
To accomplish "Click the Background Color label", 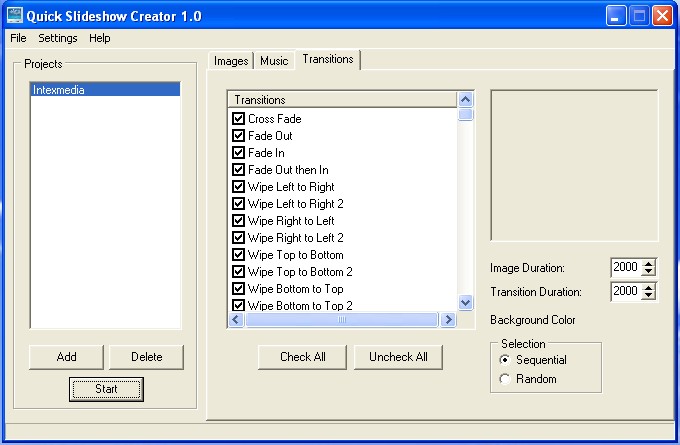I will (533, 320).
